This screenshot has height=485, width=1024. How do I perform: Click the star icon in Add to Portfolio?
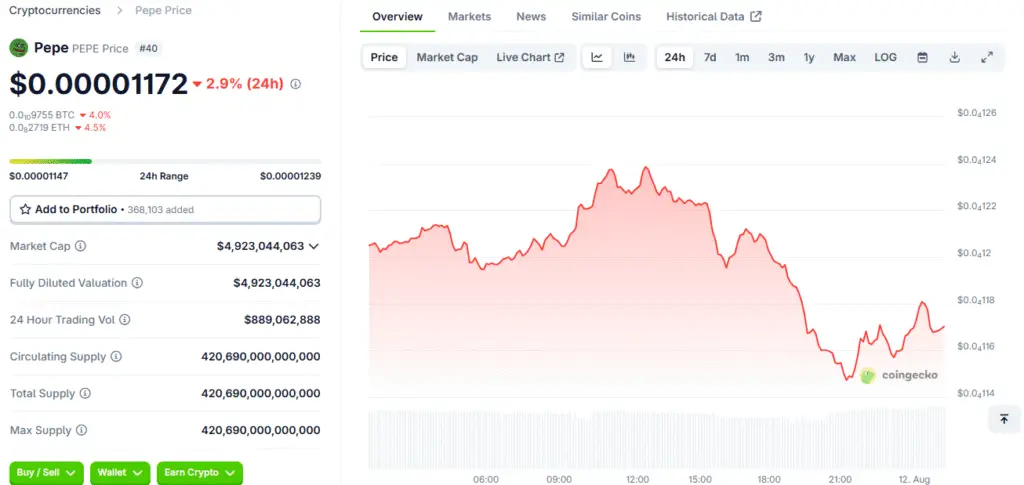click(x=25, y=210)
